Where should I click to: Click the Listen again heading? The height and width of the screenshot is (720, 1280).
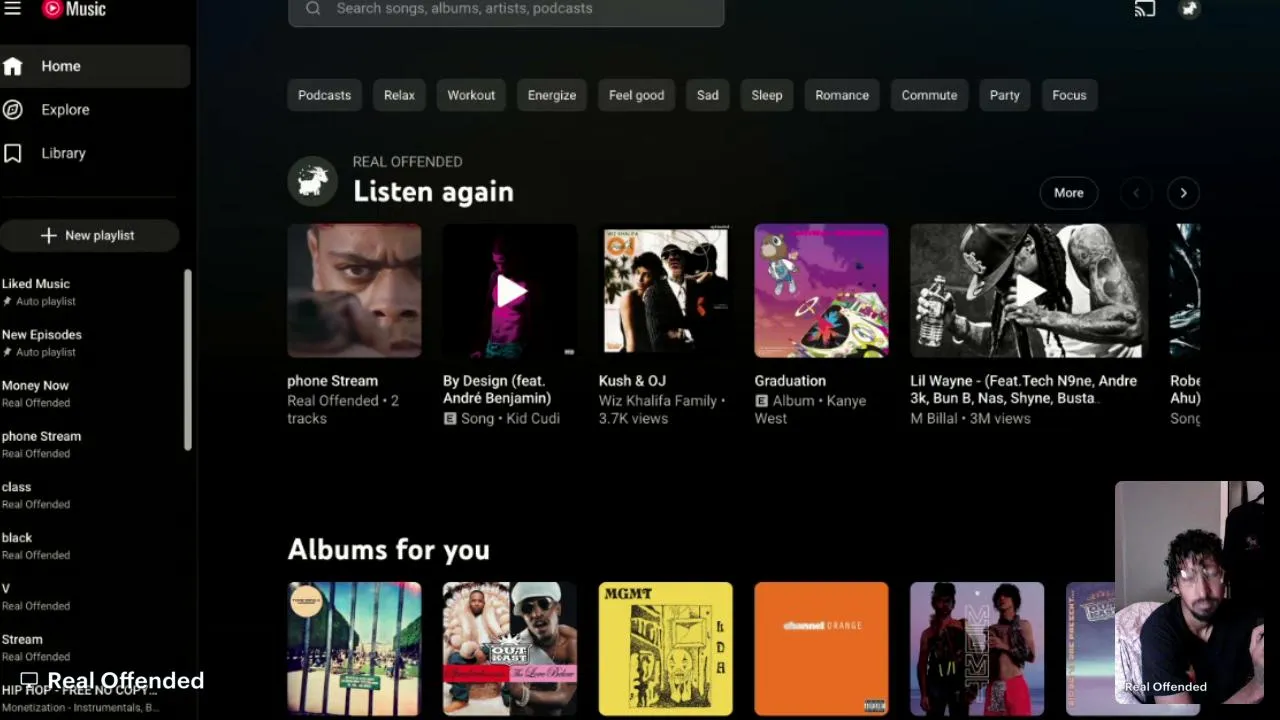[433, 191]
